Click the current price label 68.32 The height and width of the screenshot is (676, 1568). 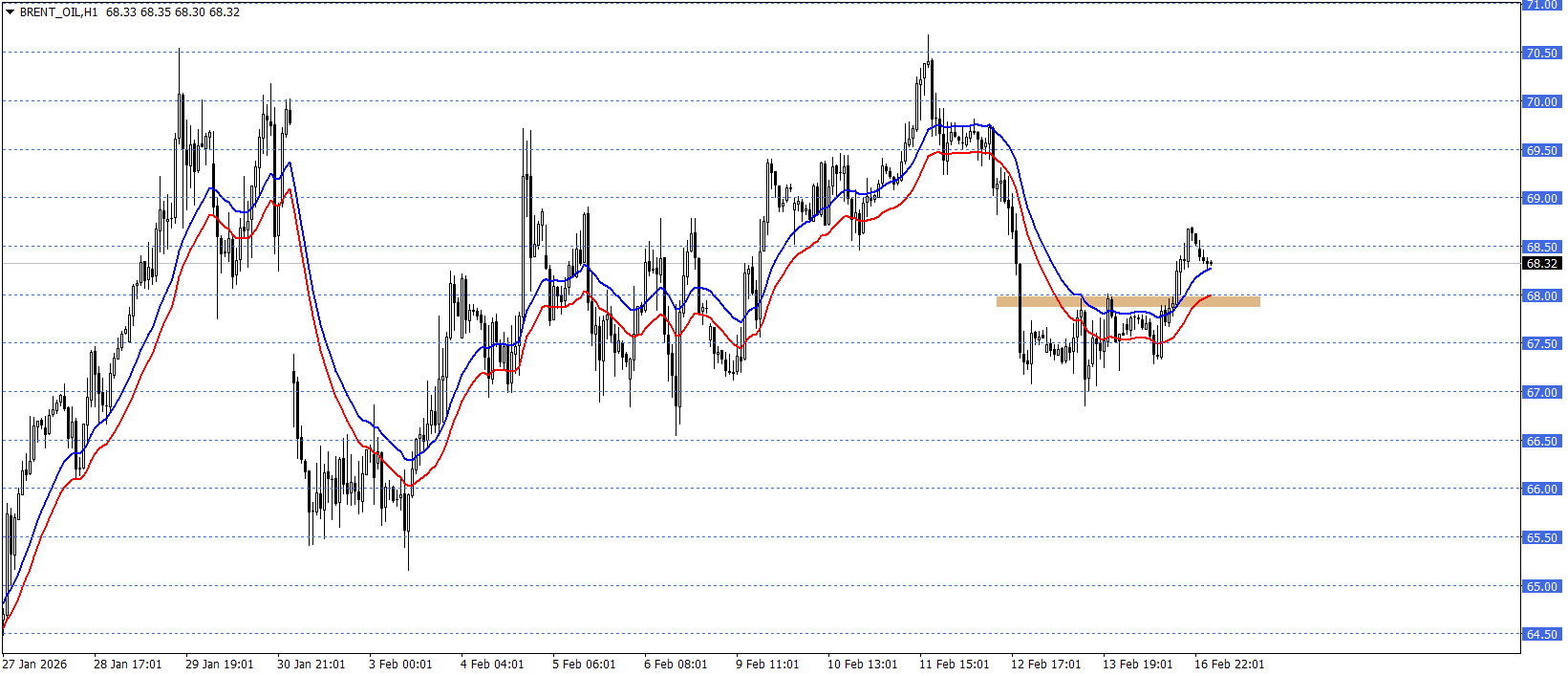pyautogui.click(x=1541, y=263)
